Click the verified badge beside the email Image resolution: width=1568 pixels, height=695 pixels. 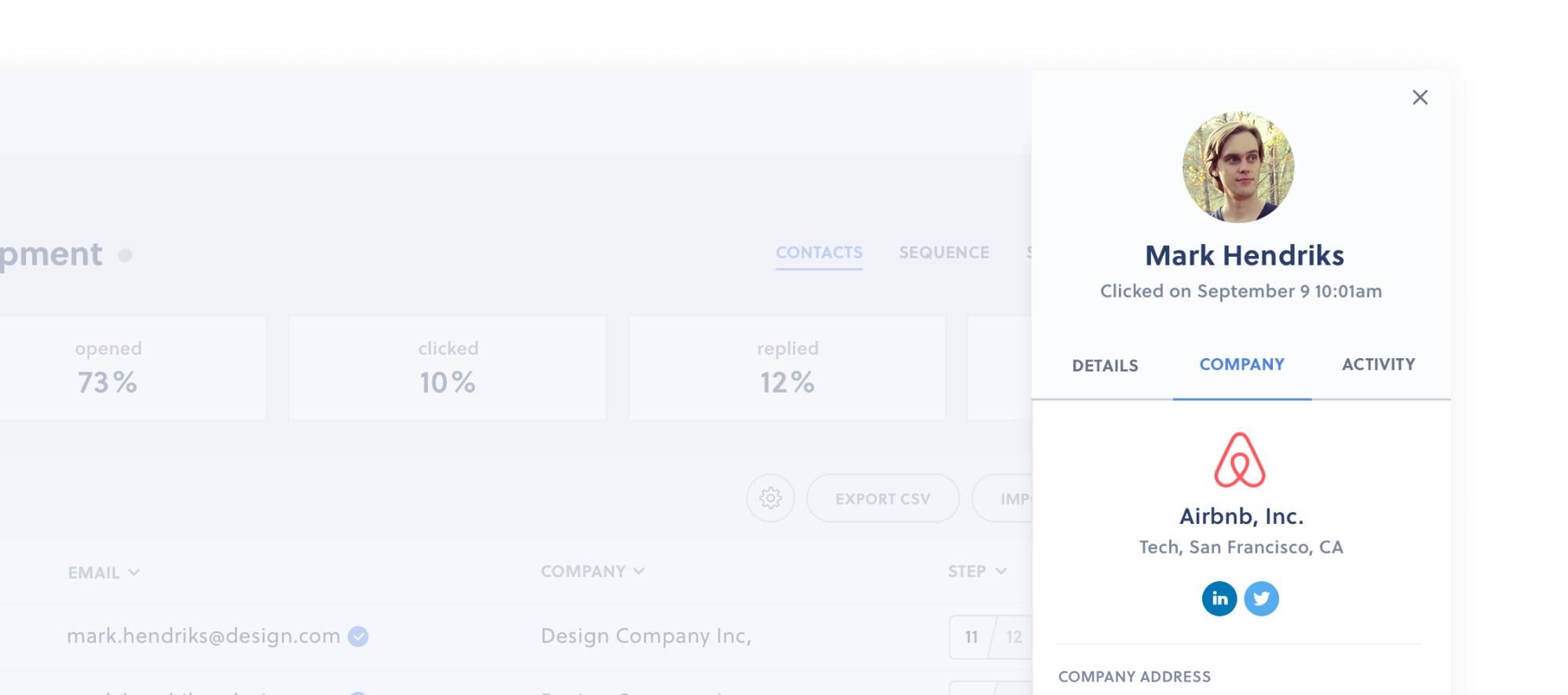pyautogui.click(x=358, y=636)
